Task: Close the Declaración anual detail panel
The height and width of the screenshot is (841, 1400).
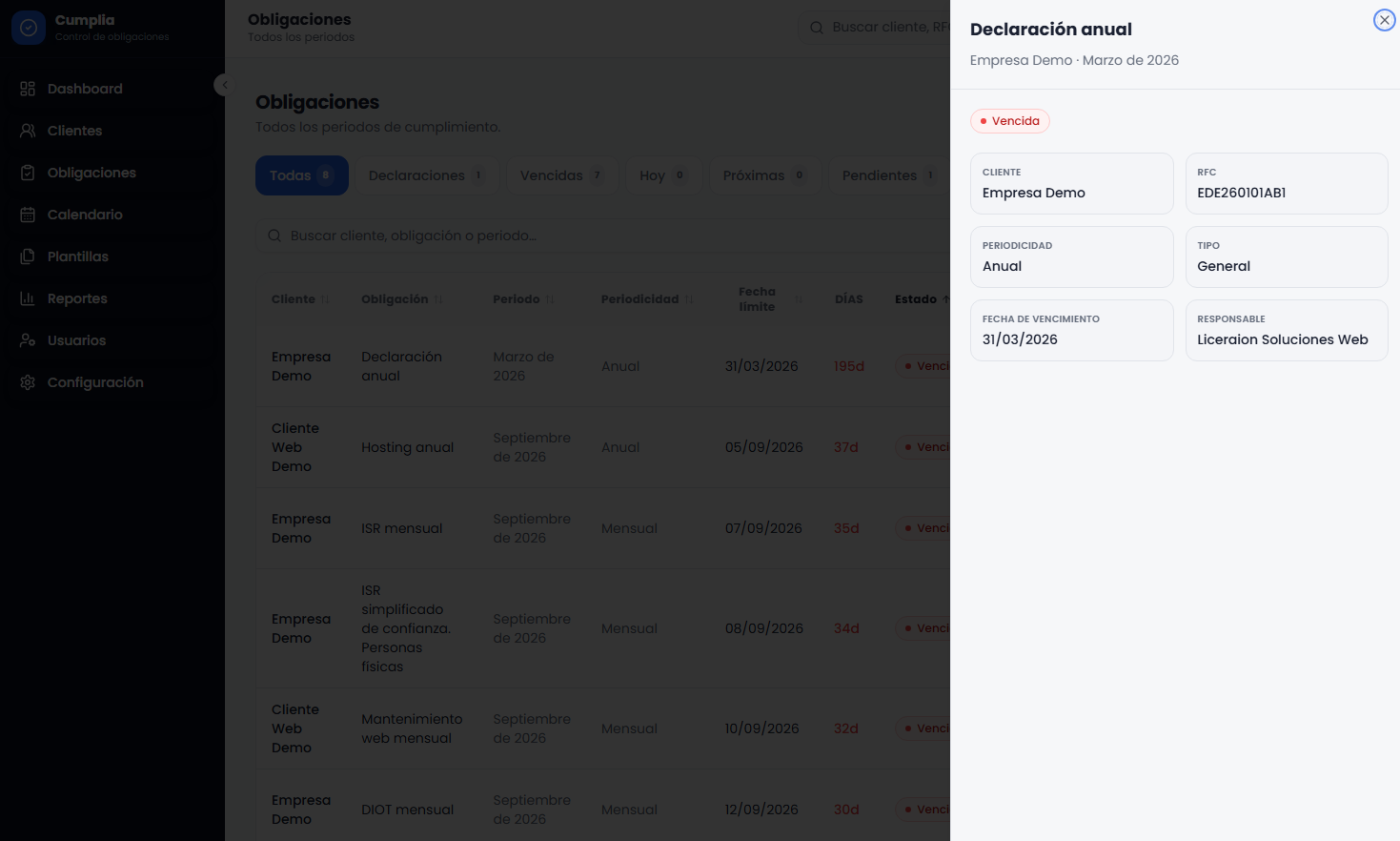Action: 1384,20
